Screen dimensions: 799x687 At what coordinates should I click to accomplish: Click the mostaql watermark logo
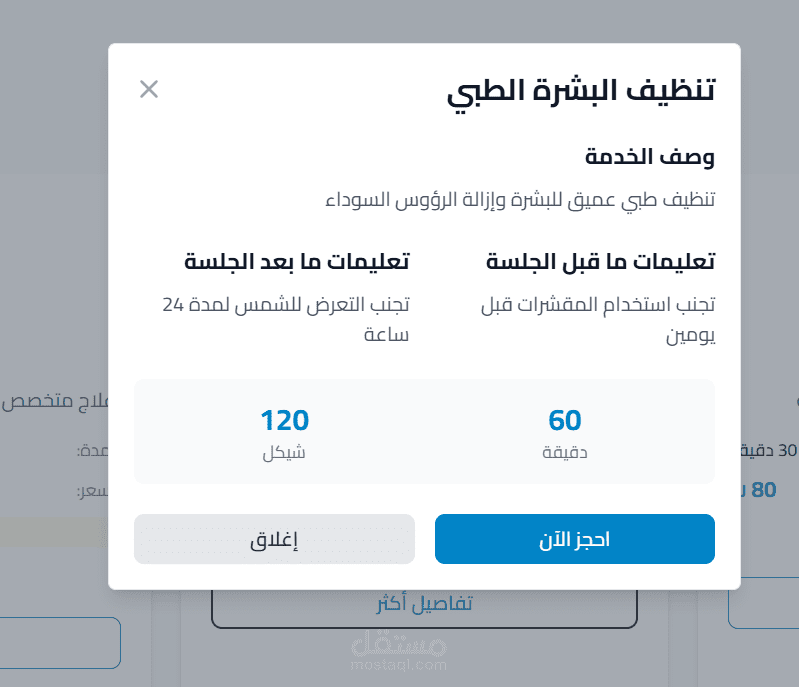399,653
